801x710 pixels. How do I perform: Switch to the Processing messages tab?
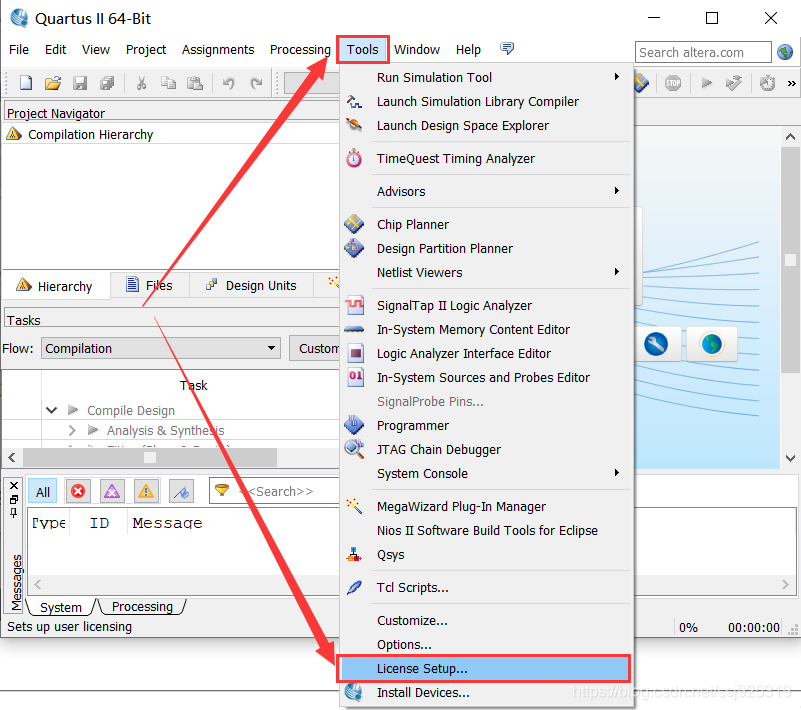point(142,606)
